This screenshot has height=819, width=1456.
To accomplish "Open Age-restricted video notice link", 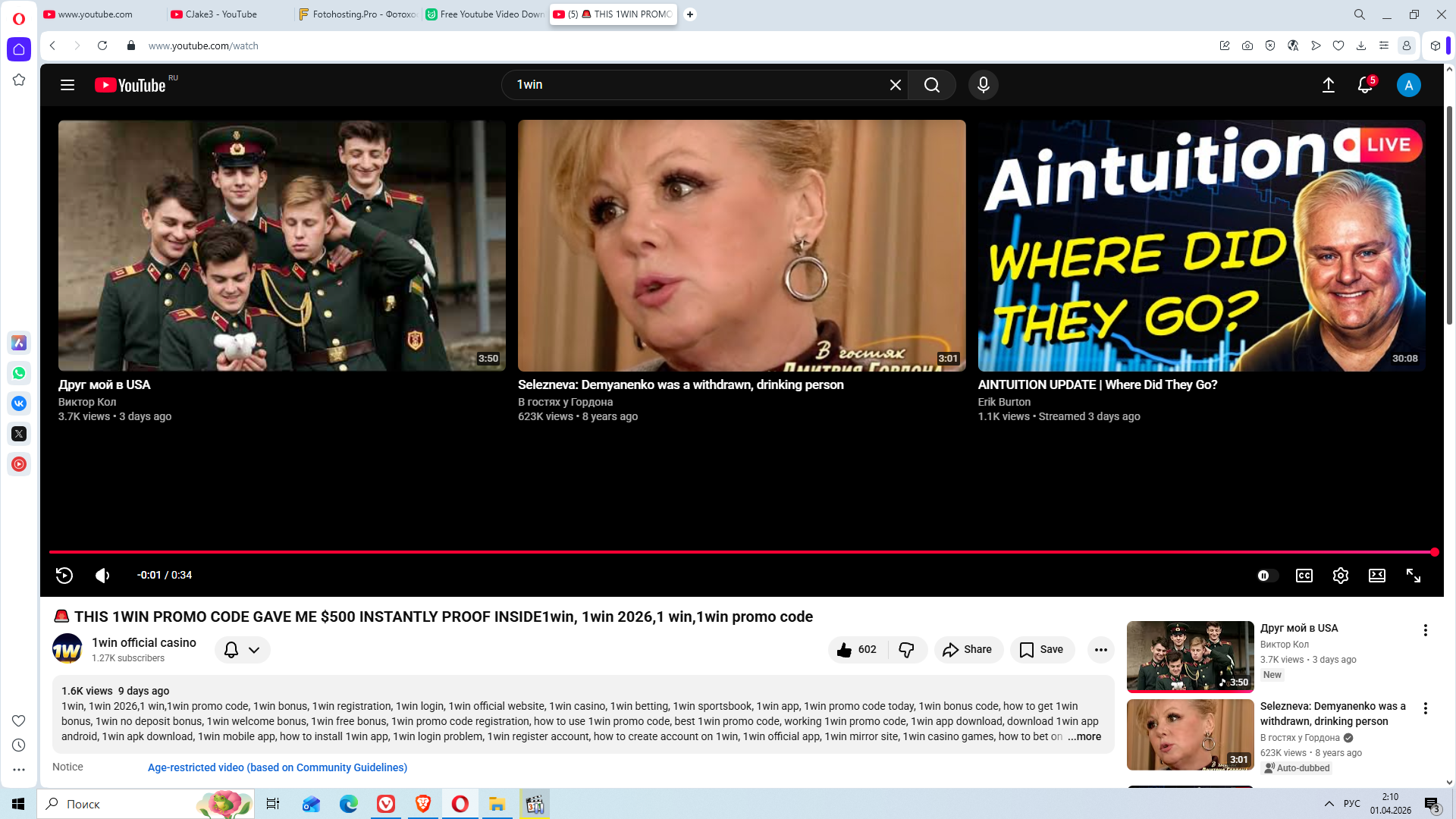I will coord(277,767).
